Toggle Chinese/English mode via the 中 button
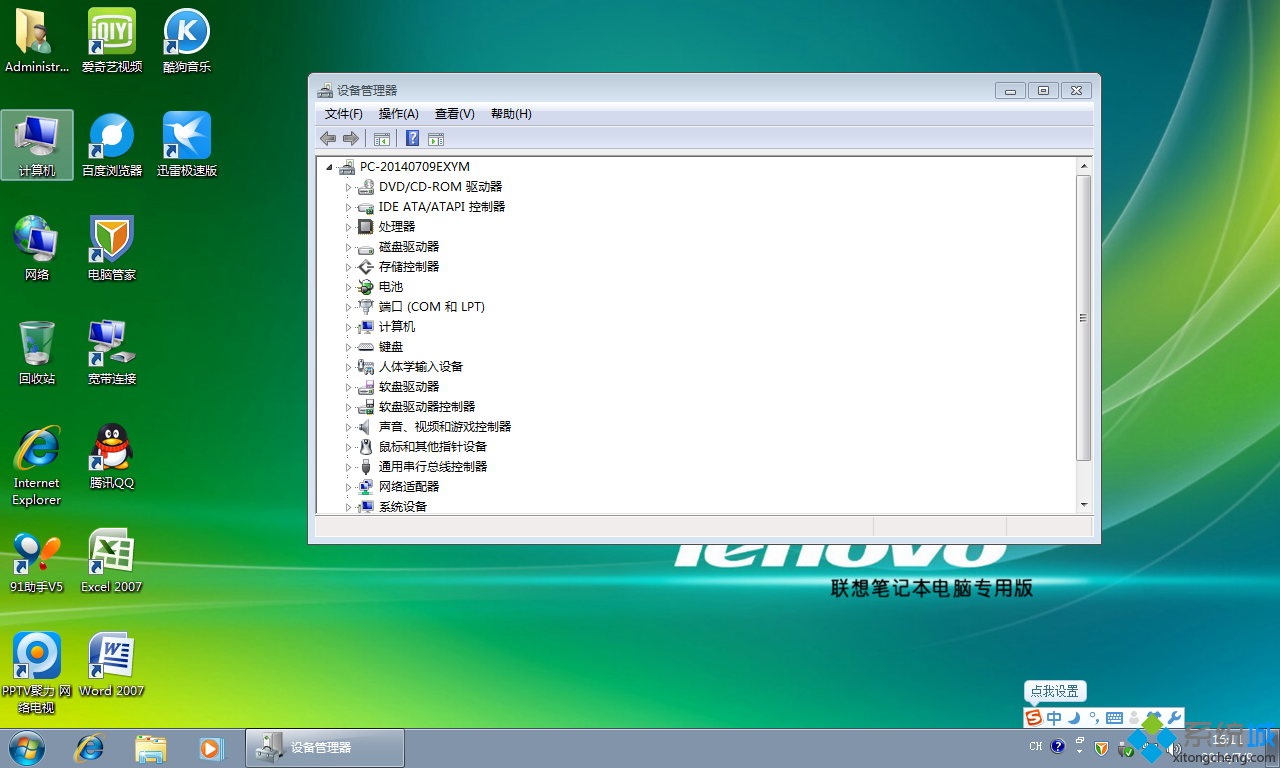This screenshot has width=1280, height=768. 1054,718
